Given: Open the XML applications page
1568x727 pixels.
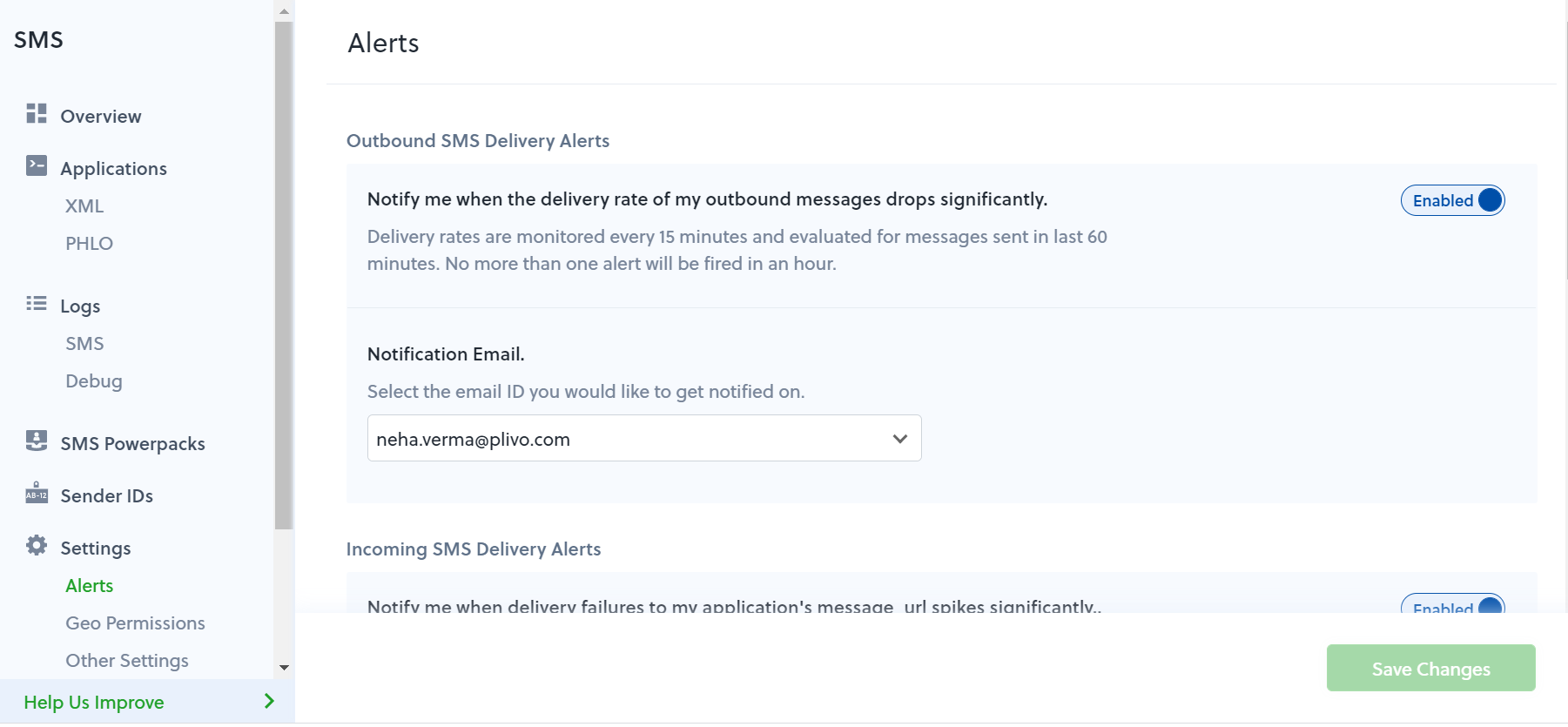Looking at the screenshot, I should coord(84,206).
